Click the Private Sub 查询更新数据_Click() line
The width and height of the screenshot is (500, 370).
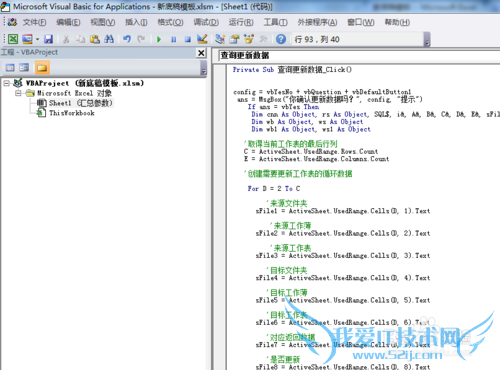click(292, 70)
